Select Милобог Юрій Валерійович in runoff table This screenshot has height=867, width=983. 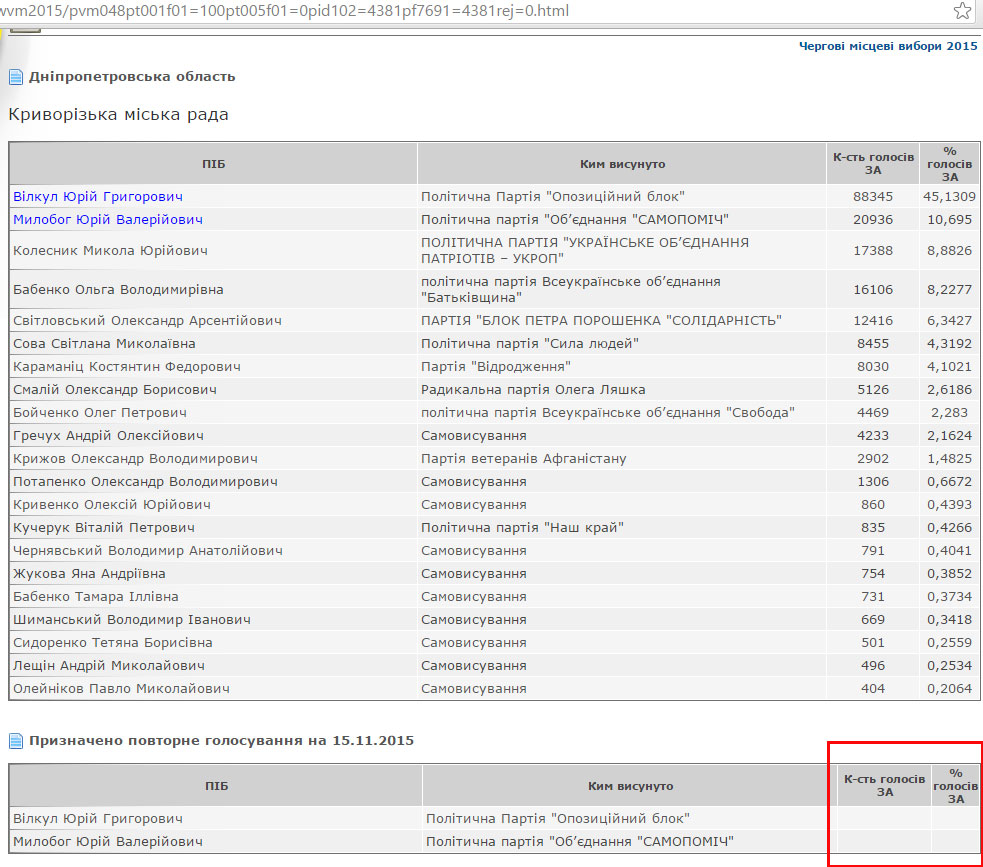107,842
